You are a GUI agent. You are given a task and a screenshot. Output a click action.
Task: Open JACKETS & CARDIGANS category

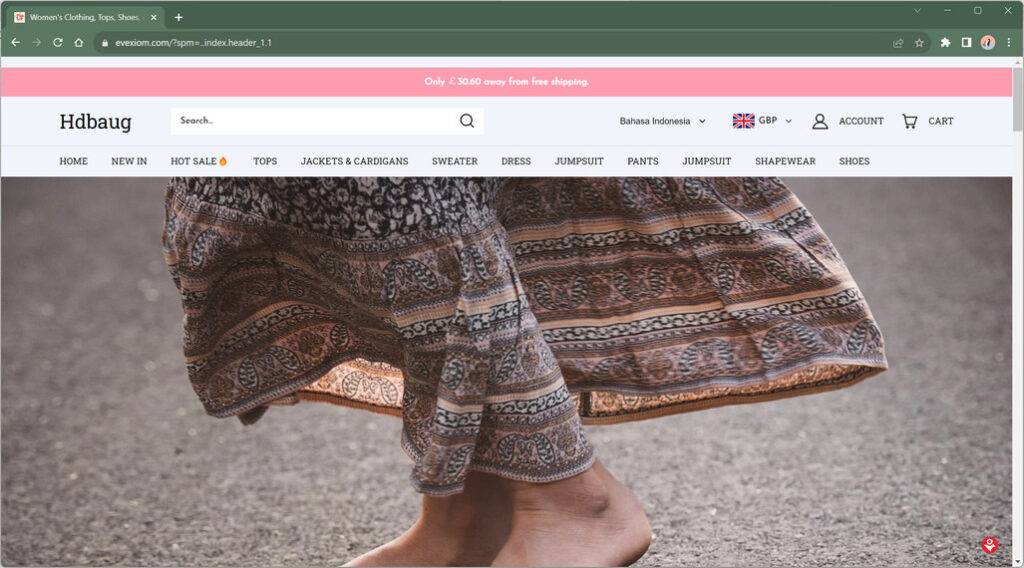pyautogui.click(x=354, y=161)
